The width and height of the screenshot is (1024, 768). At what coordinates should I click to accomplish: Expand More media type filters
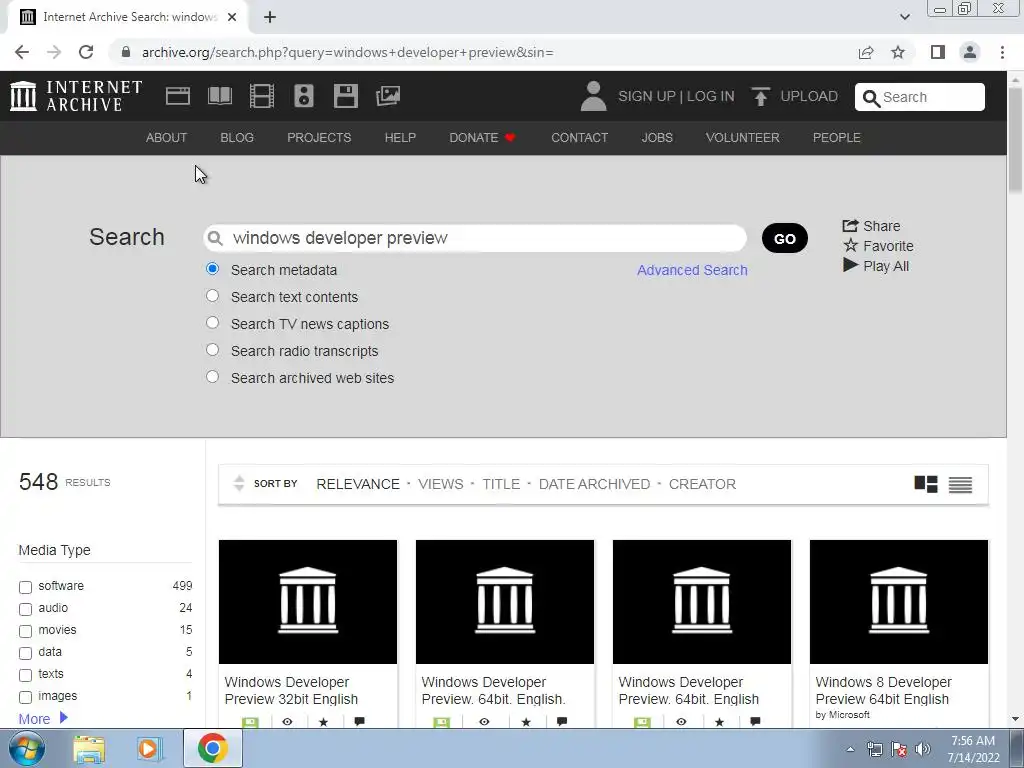[x=43, y=718]
